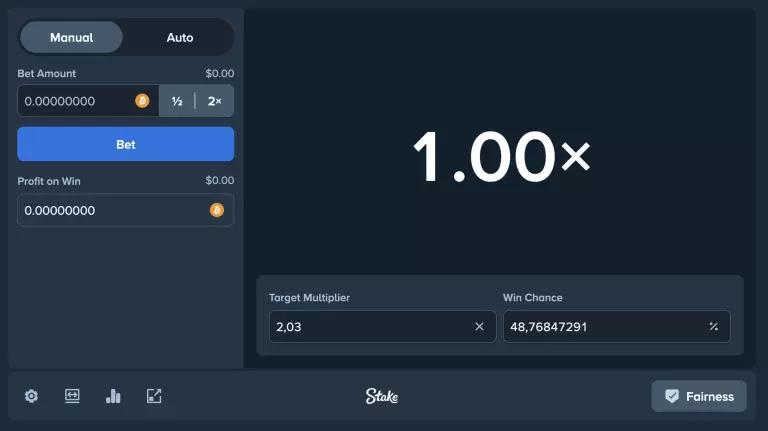Click the Target Multiplier label
Screen dimensions: 768x431
[309, 297]
